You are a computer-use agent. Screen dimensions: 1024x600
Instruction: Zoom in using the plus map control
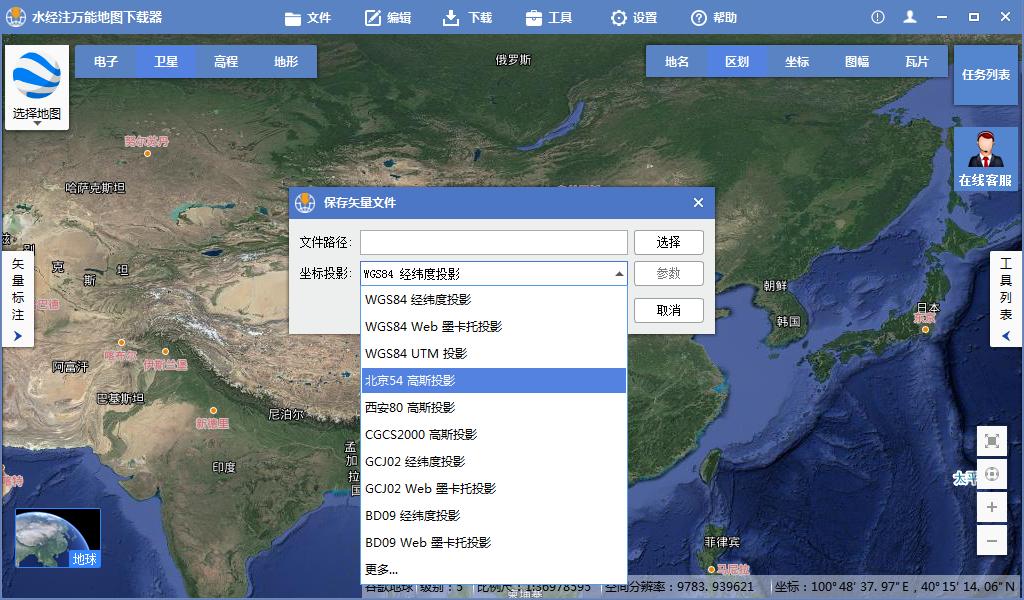(991, 506)
